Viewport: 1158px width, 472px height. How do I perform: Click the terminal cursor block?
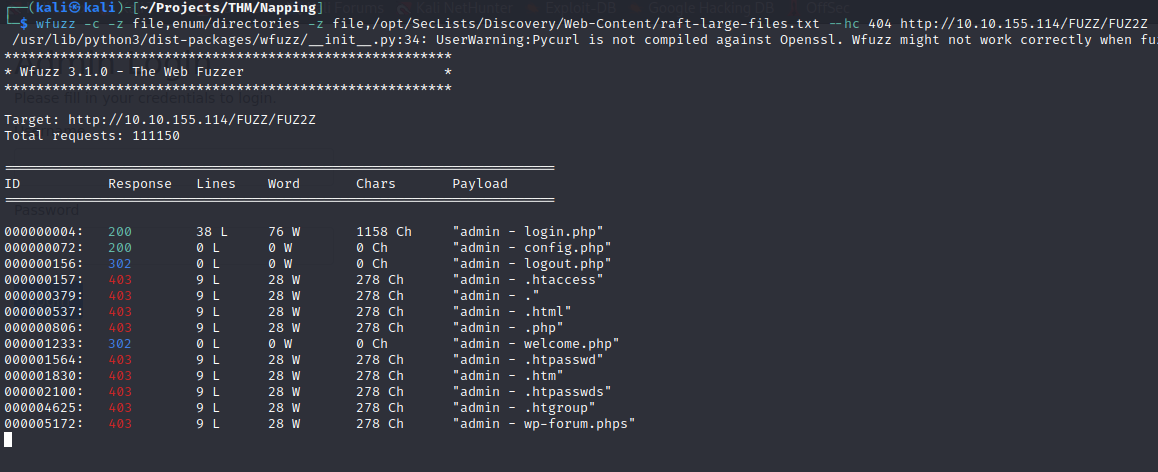tap(8, 439)
